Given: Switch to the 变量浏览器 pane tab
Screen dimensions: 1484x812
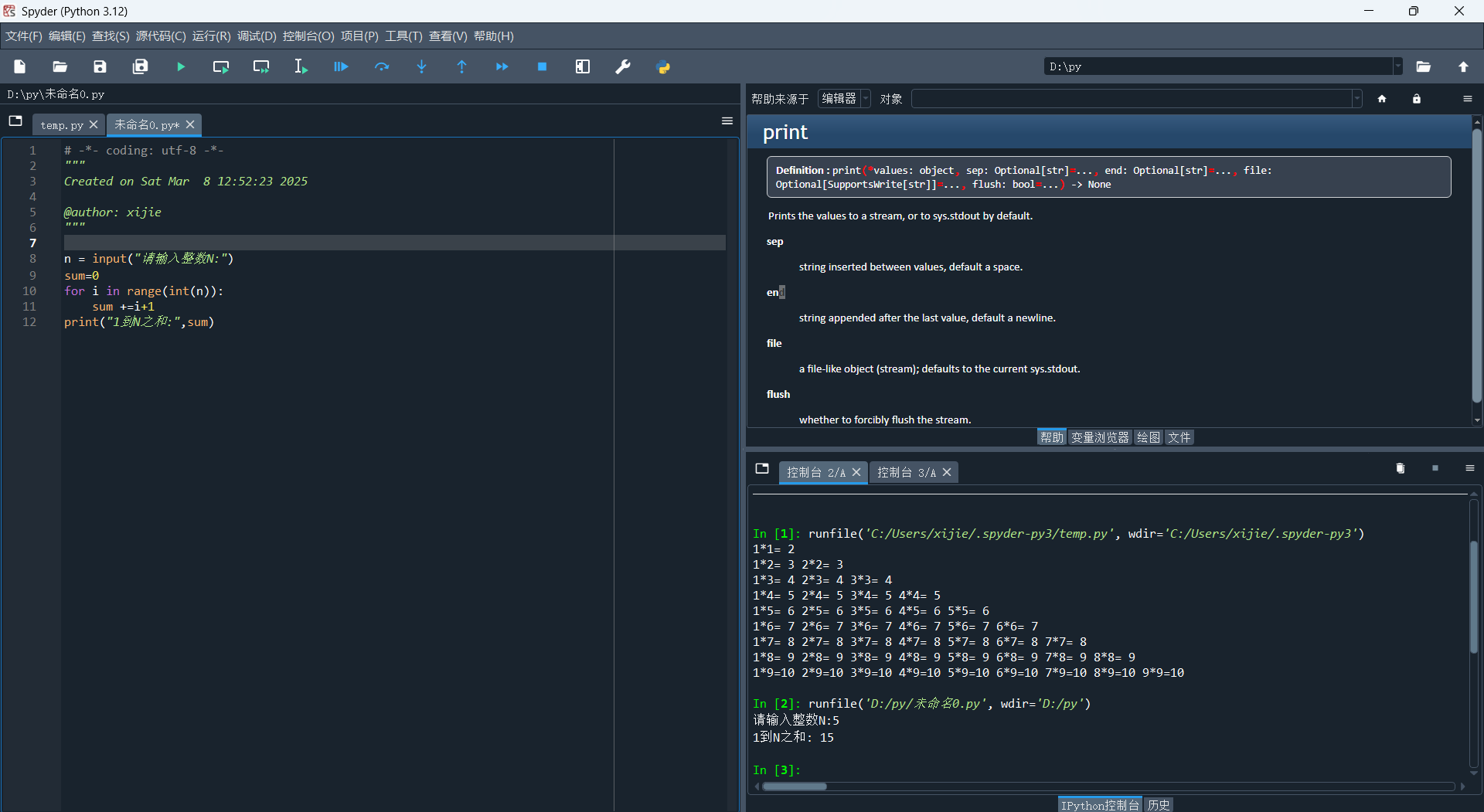Looking at the screenshot, I should pos(1100,438).
